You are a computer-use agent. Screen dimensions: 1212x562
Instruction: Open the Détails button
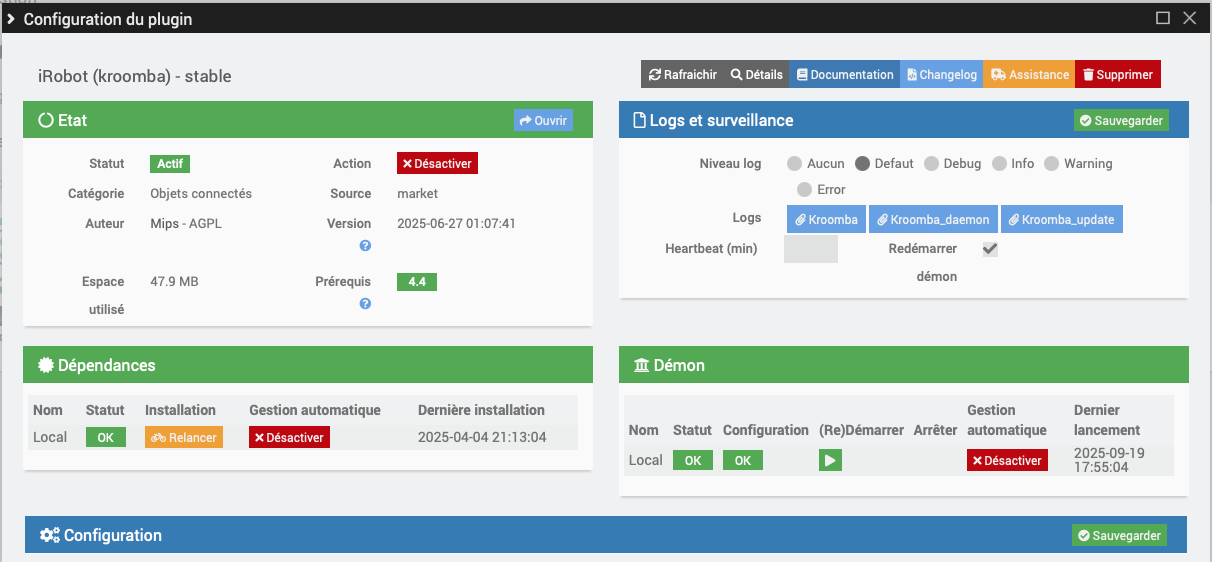point(756,75)
